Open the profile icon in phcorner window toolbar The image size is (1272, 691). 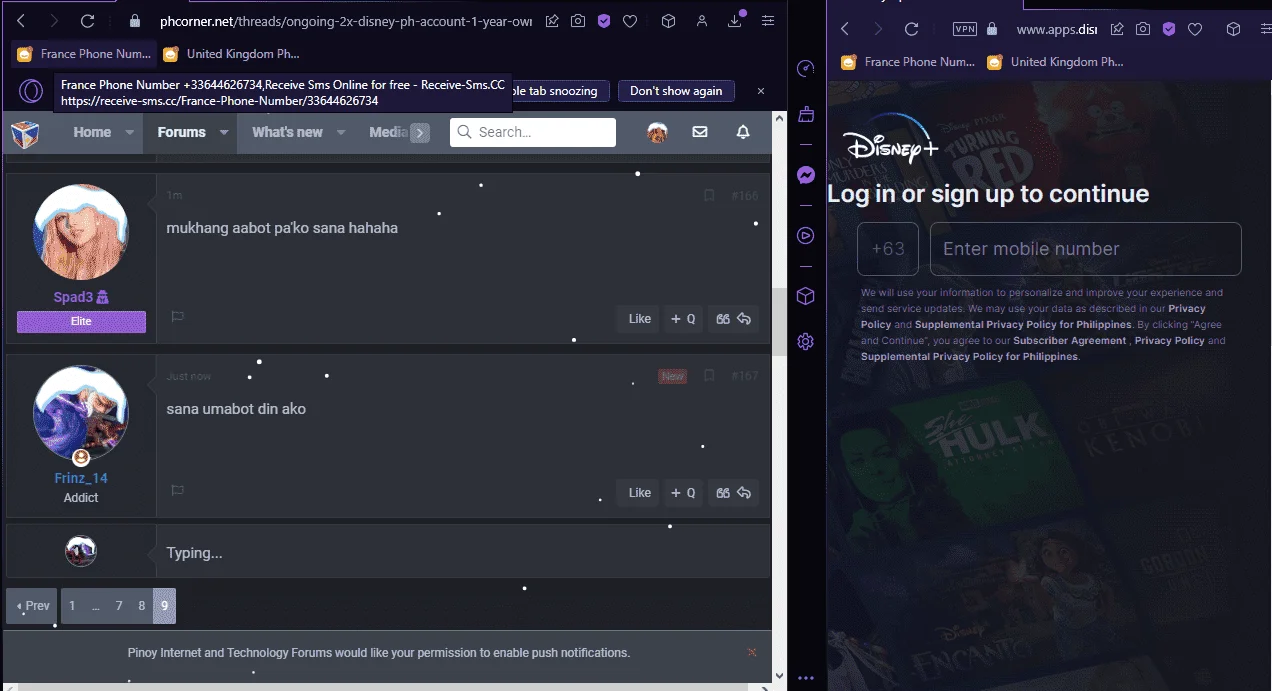(702, 21)
